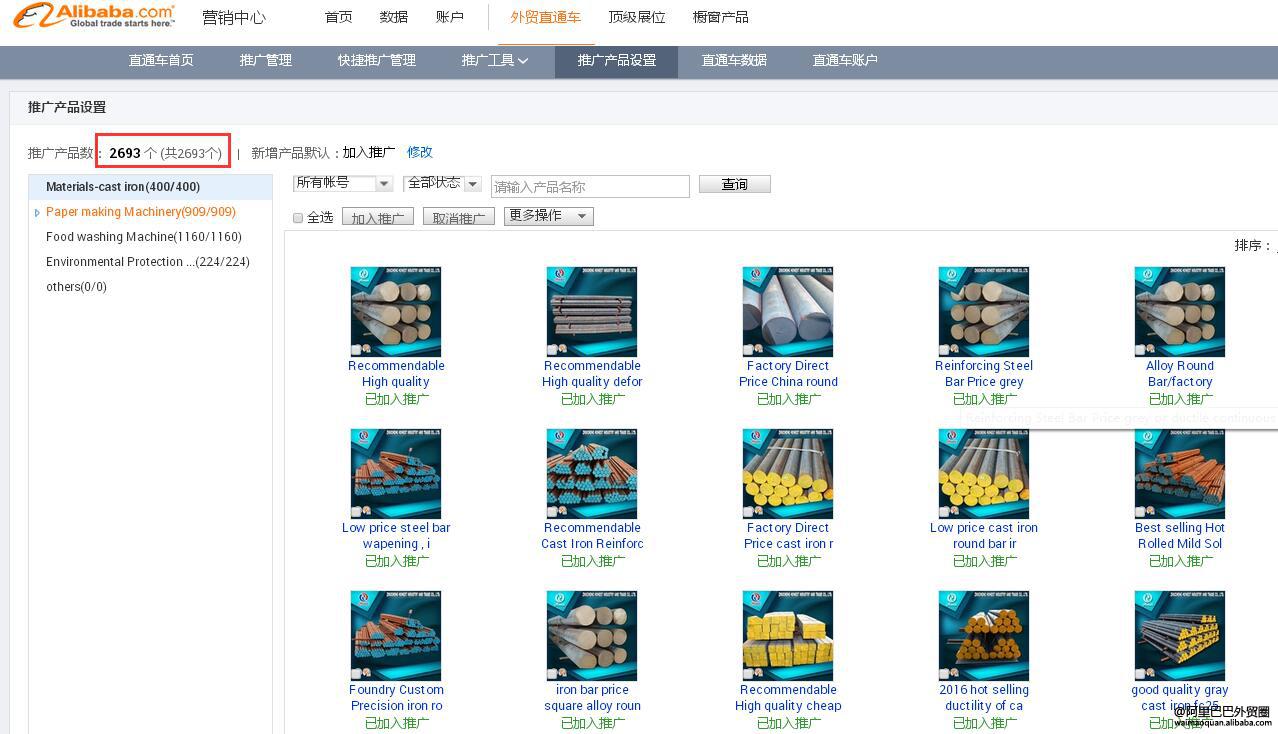This screenshot has width=1278, height=734.
Task: Open 'iron bar price square alloy roun' link
Action: pos(592,698)
